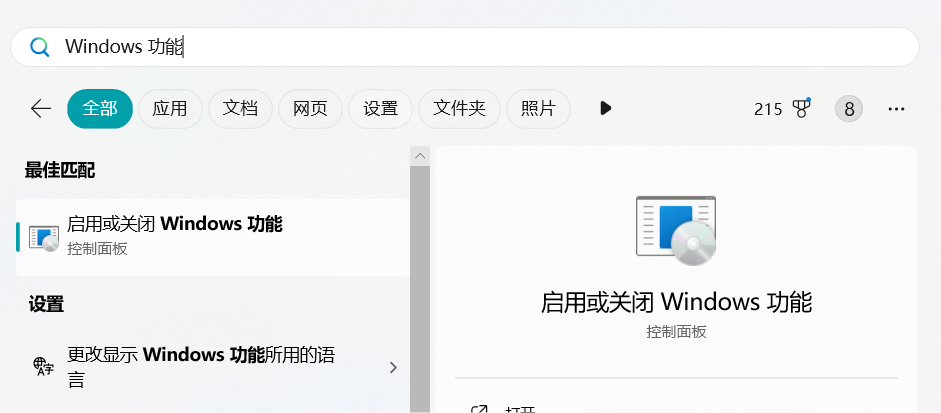Viewport: 941px width, 413px height.
Task: Click the results list scrollbar up arrow
Action: coord(420,156)
